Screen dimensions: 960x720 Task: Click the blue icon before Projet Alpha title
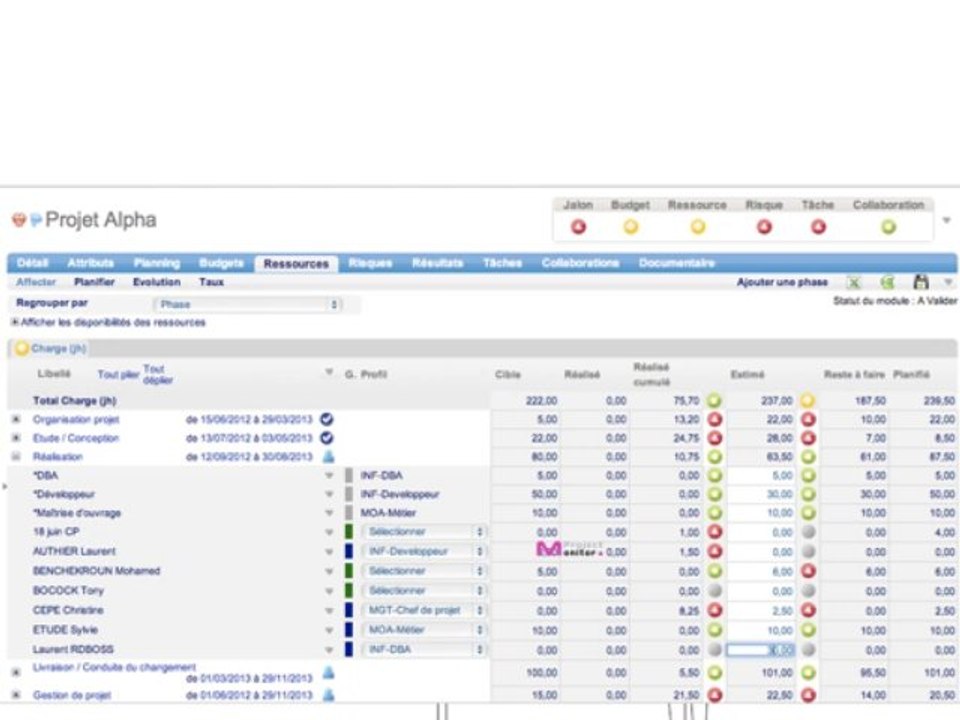click(x=36, y=219)
